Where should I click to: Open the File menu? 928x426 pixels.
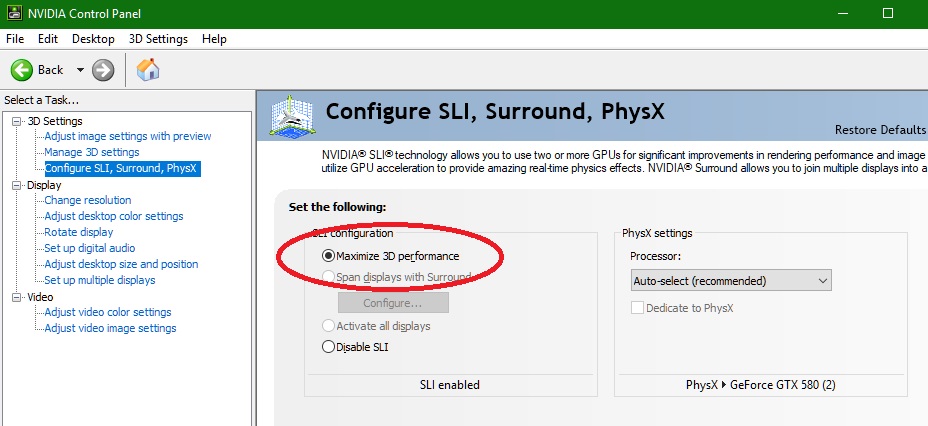(15, 38)
